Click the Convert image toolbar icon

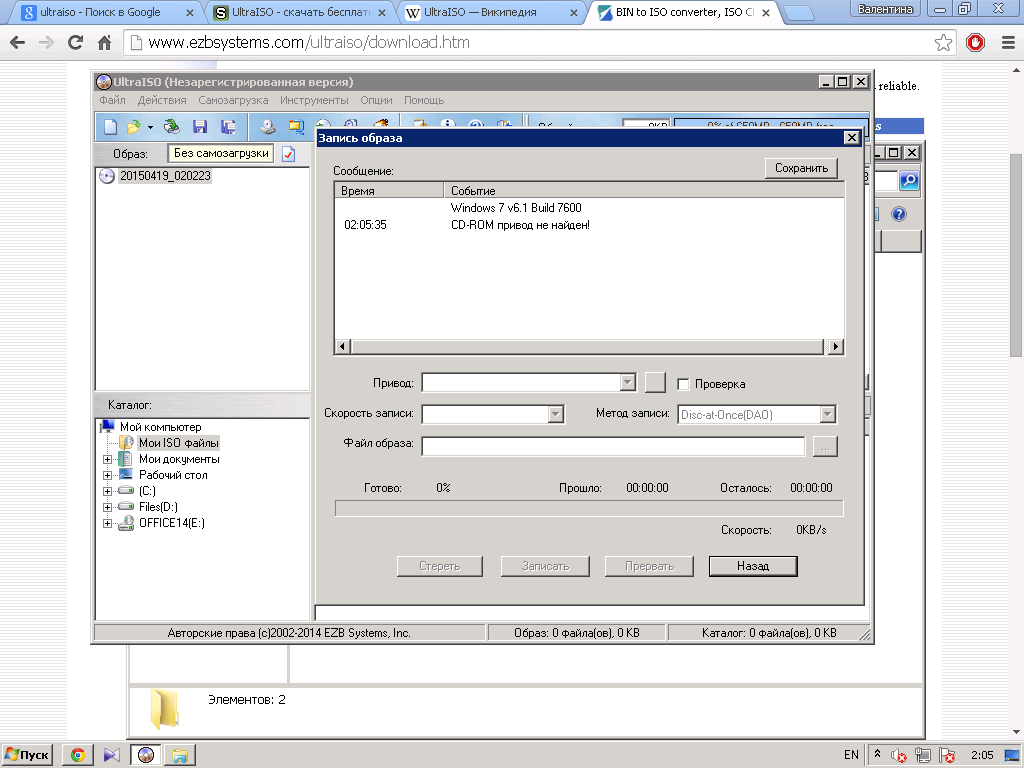[296, 127]
